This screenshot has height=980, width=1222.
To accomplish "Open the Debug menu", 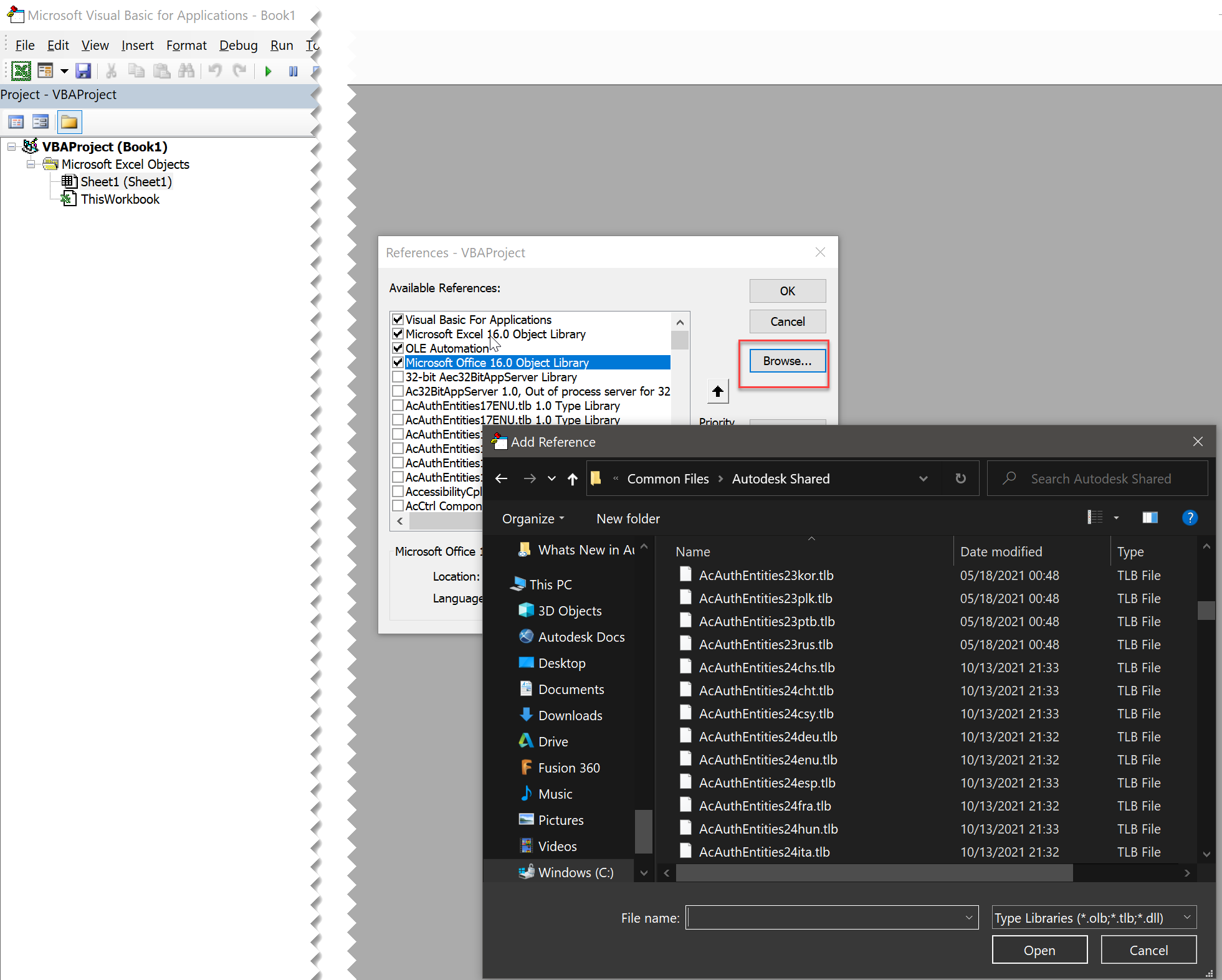I will [x=238, y=45].
